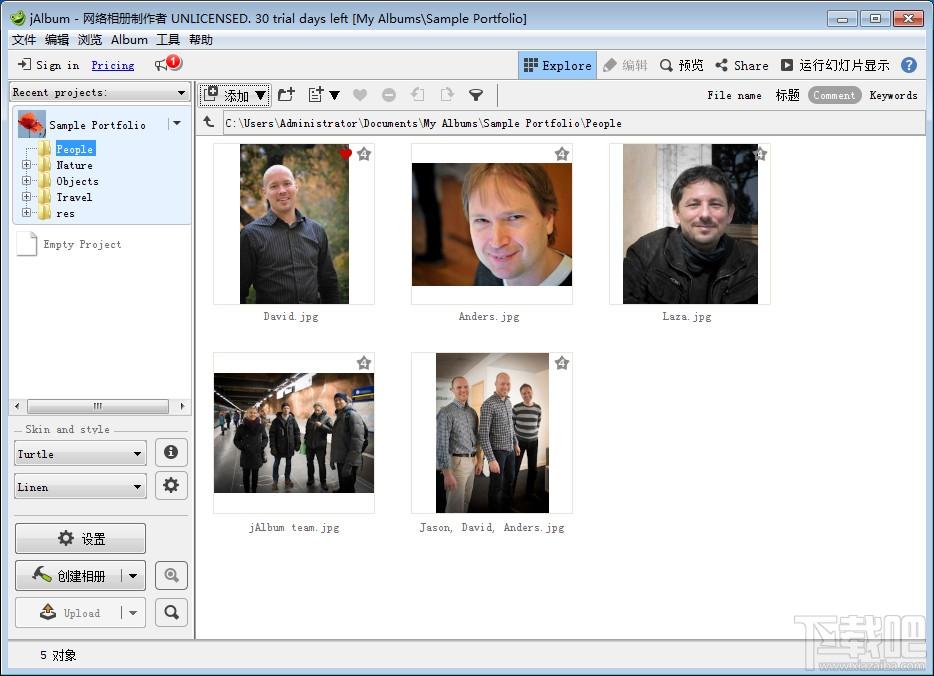
Task: Click the 设置 settings button
Action: pyautogui.click(x=80, y=538)
